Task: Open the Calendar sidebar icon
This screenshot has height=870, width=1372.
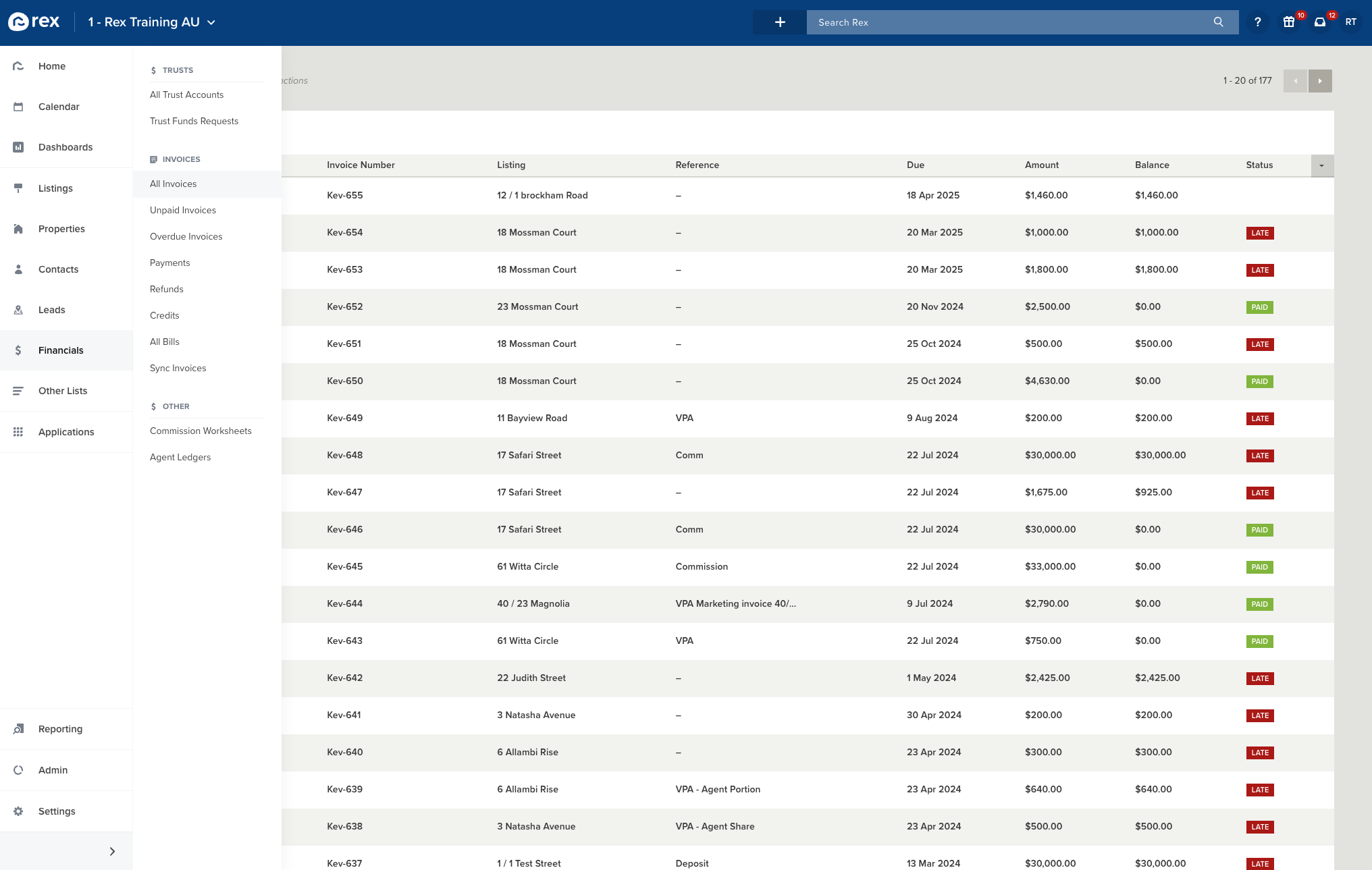Action: 18,107
